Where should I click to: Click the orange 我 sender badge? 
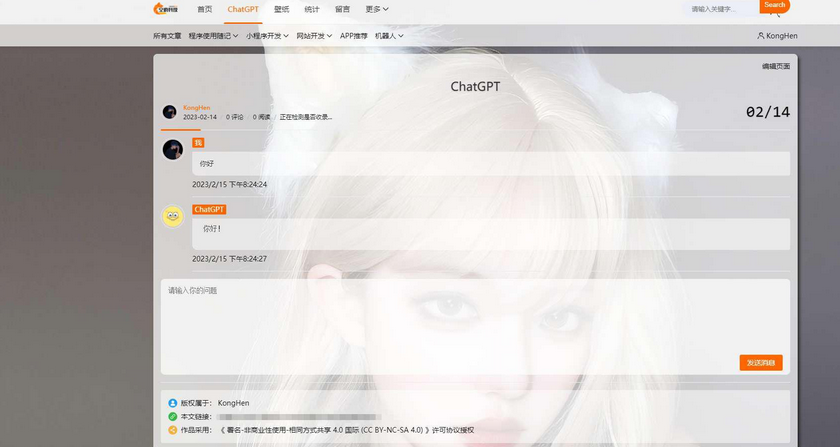[x=198, y=143]
